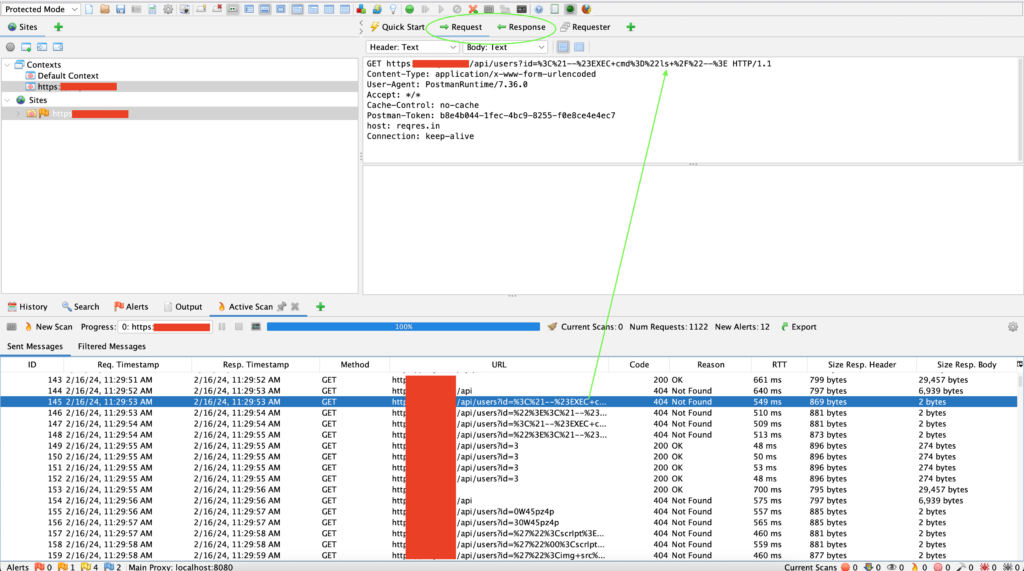Image resolution: width=1024 pixels, height=571 pixels.
Task: Open the History tab
Action: 27,306
